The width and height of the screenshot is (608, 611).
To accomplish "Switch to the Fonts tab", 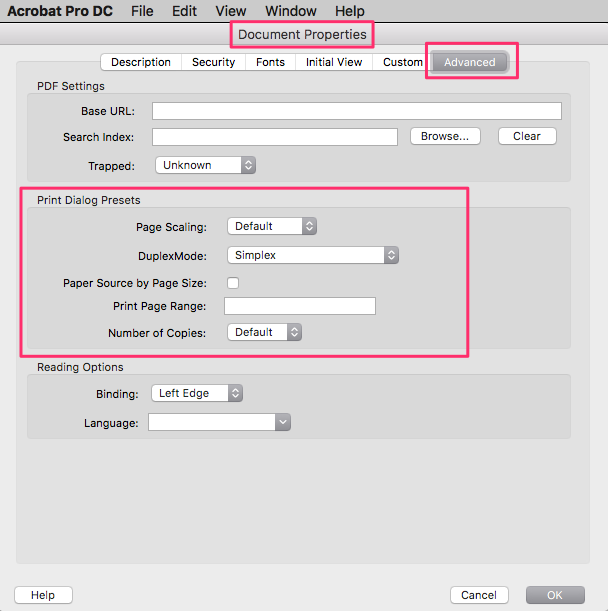I will 270,62.
